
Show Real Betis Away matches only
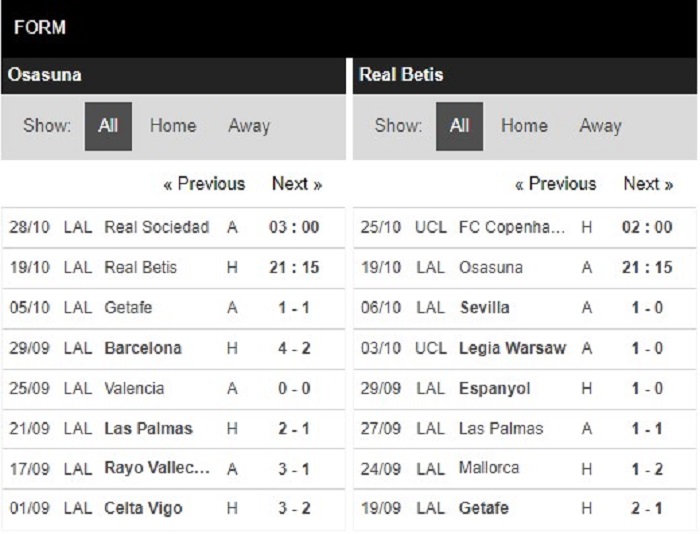pyautogui.click(x=600, y=126)
